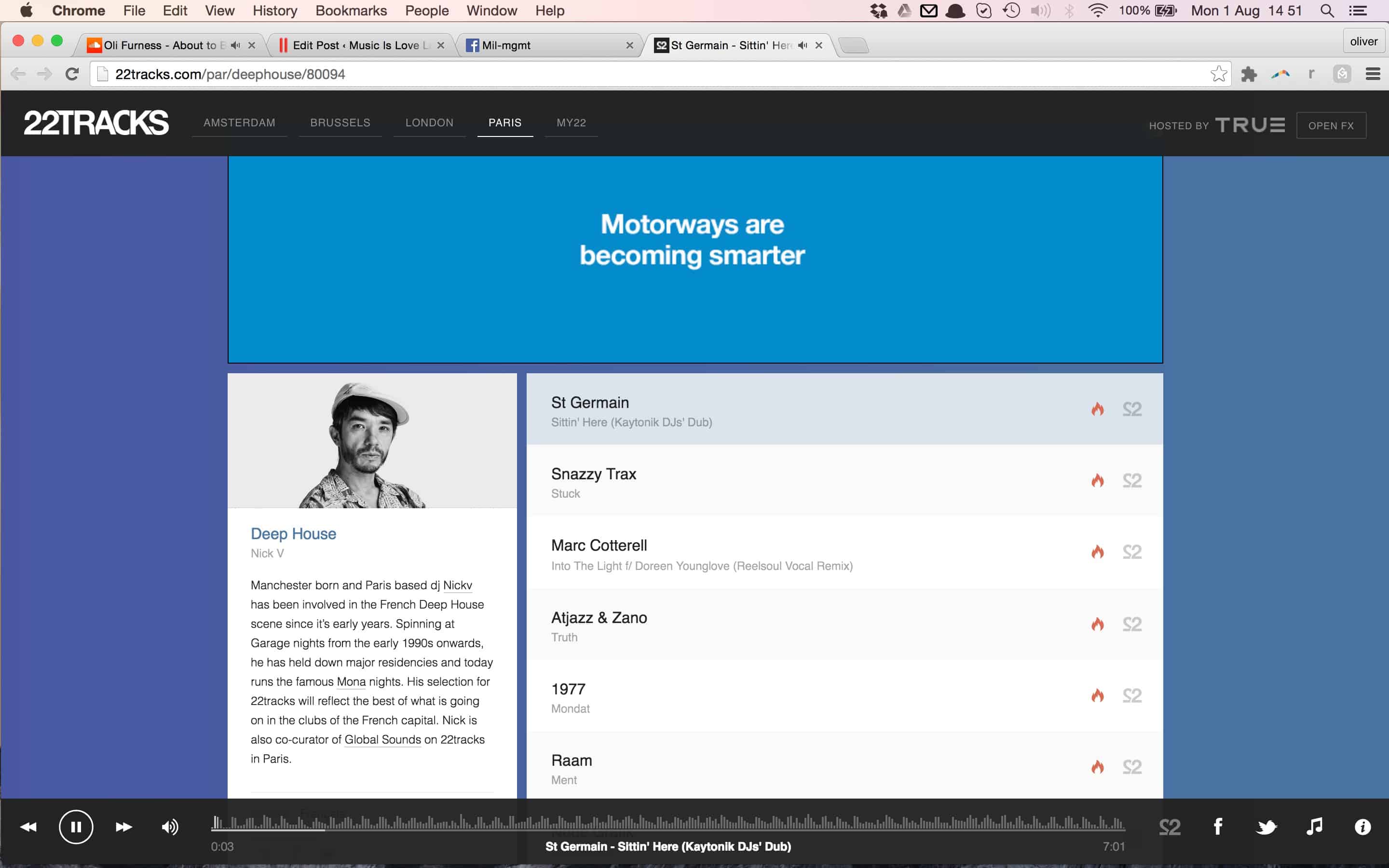Seek within the track waveform
This screenshot has width=1389, height=868.
pos(668,823)
